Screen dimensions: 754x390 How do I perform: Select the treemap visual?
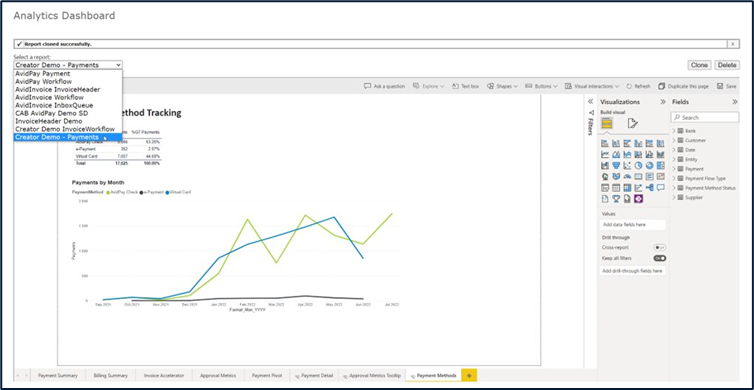point(661,165)
